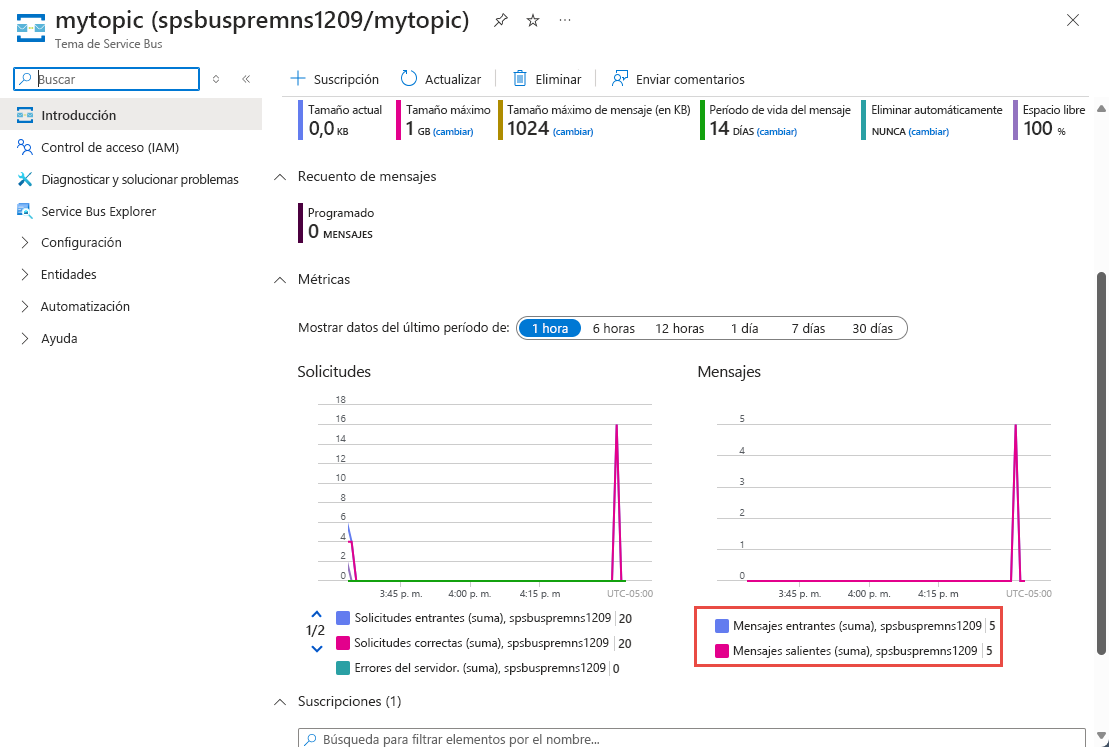This screenshot has height=747, width=1109.
Task: Click Mensajes salientes legend color swatch
Action: click(721, 651)
